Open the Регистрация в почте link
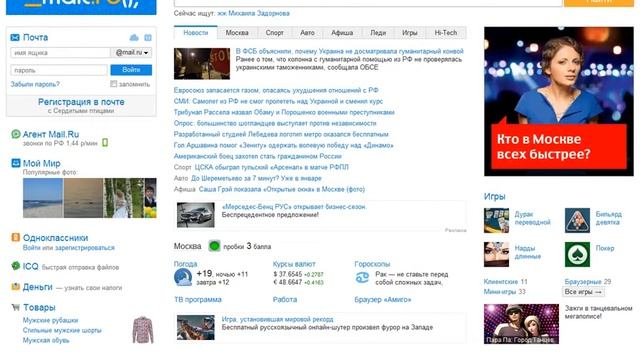Viewport: 640px width, 360px height. point(81,102)
